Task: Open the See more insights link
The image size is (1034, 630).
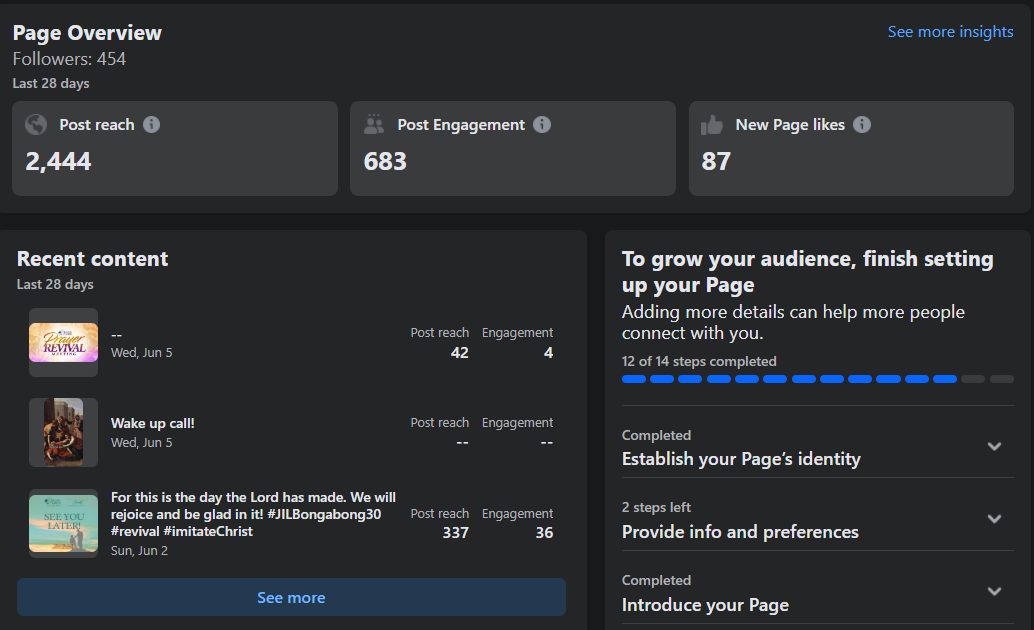Action: [x=950, y=32]
